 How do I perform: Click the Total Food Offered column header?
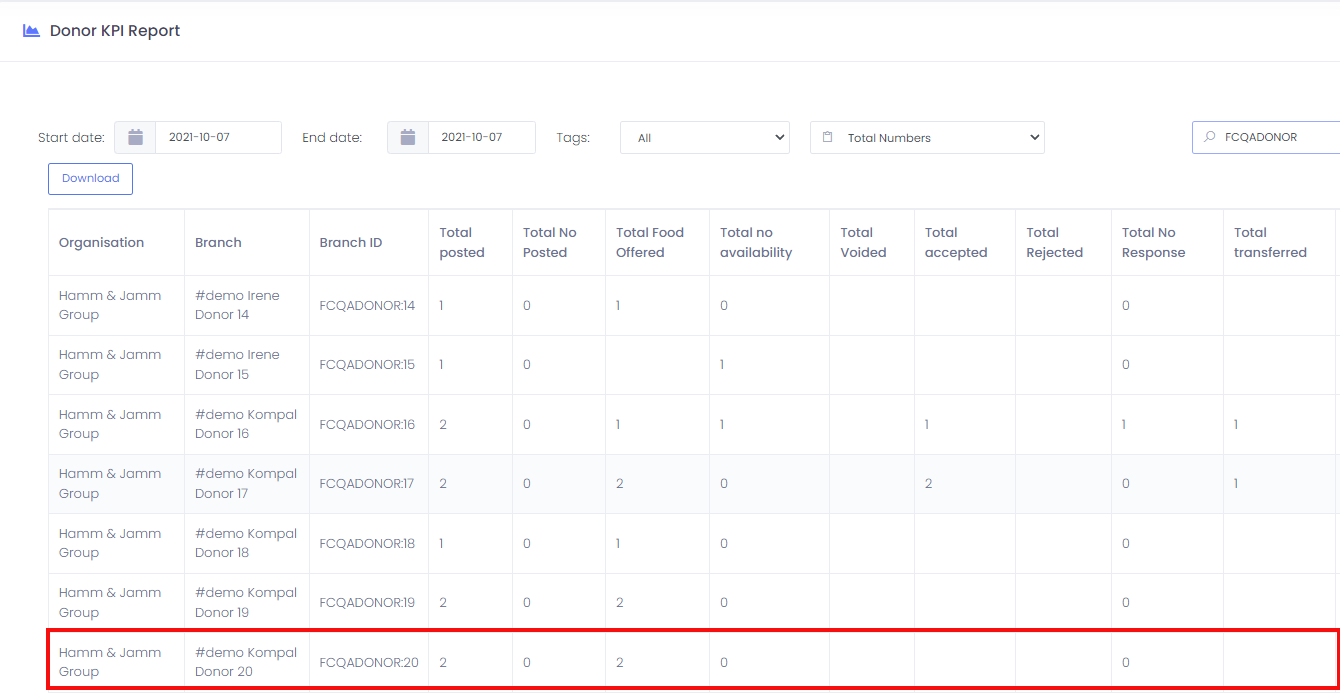pos(650,243)
